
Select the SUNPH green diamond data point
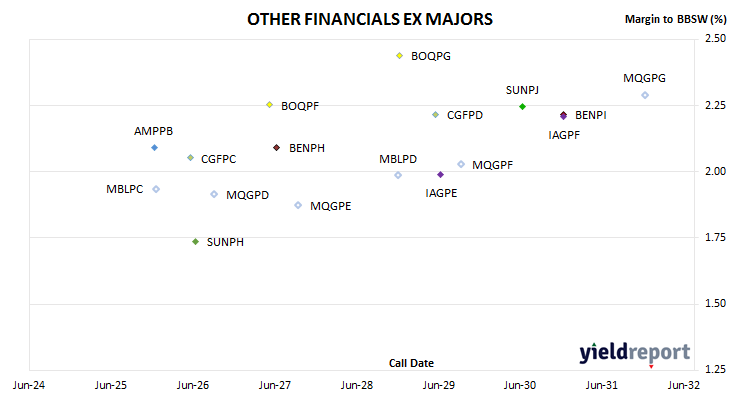click(196, 242)
